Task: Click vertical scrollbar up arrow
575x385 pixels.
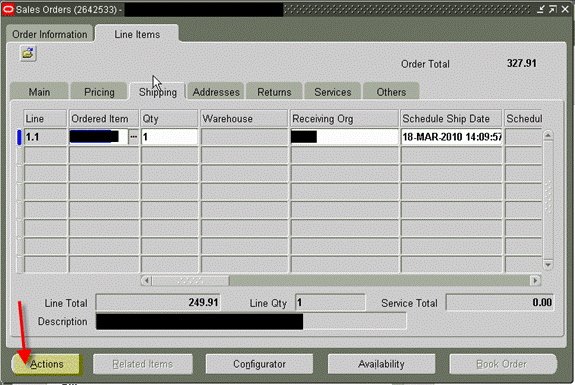Action: (x=548, y=136)
